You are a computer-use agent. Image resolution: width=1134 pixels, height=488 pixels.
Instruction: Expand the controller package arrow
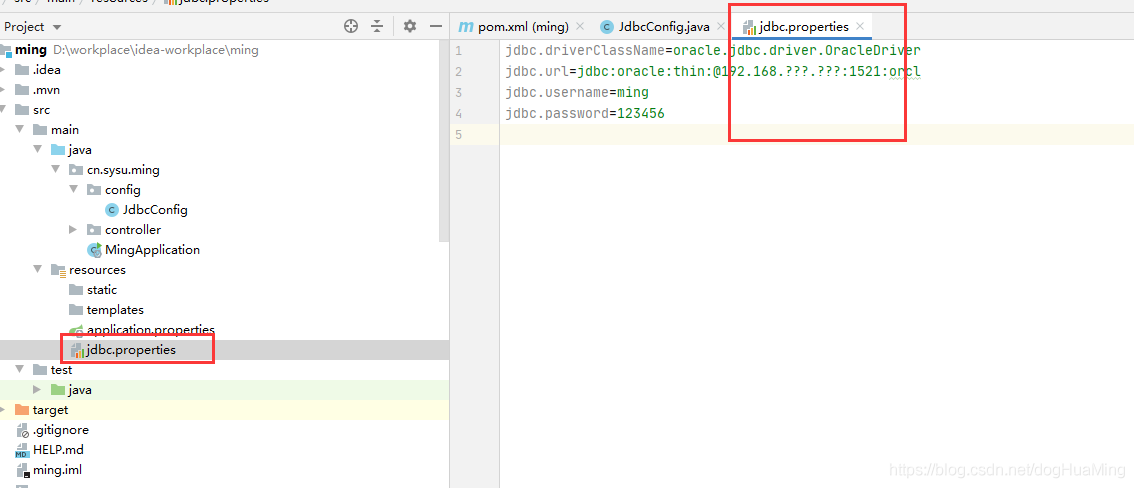click(73, 230)
